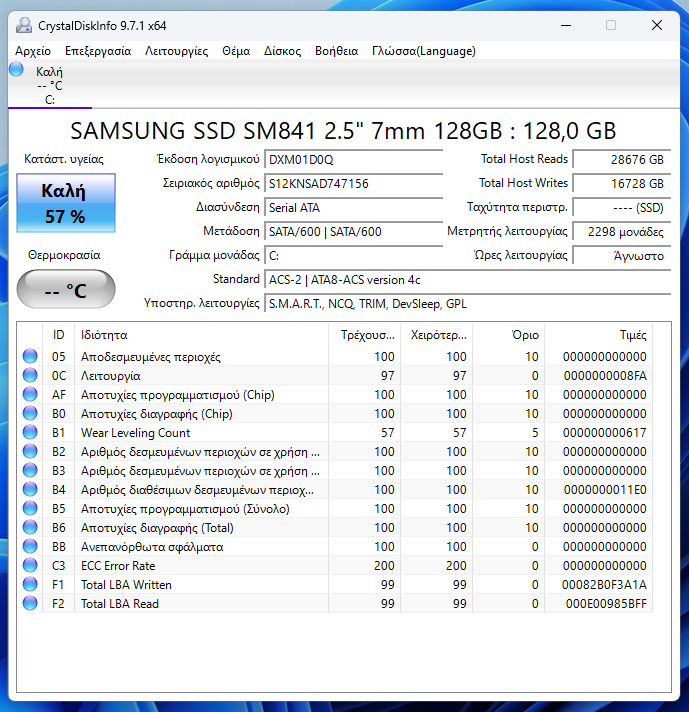Click the Total Host Writes value 16728 GB

622,184
